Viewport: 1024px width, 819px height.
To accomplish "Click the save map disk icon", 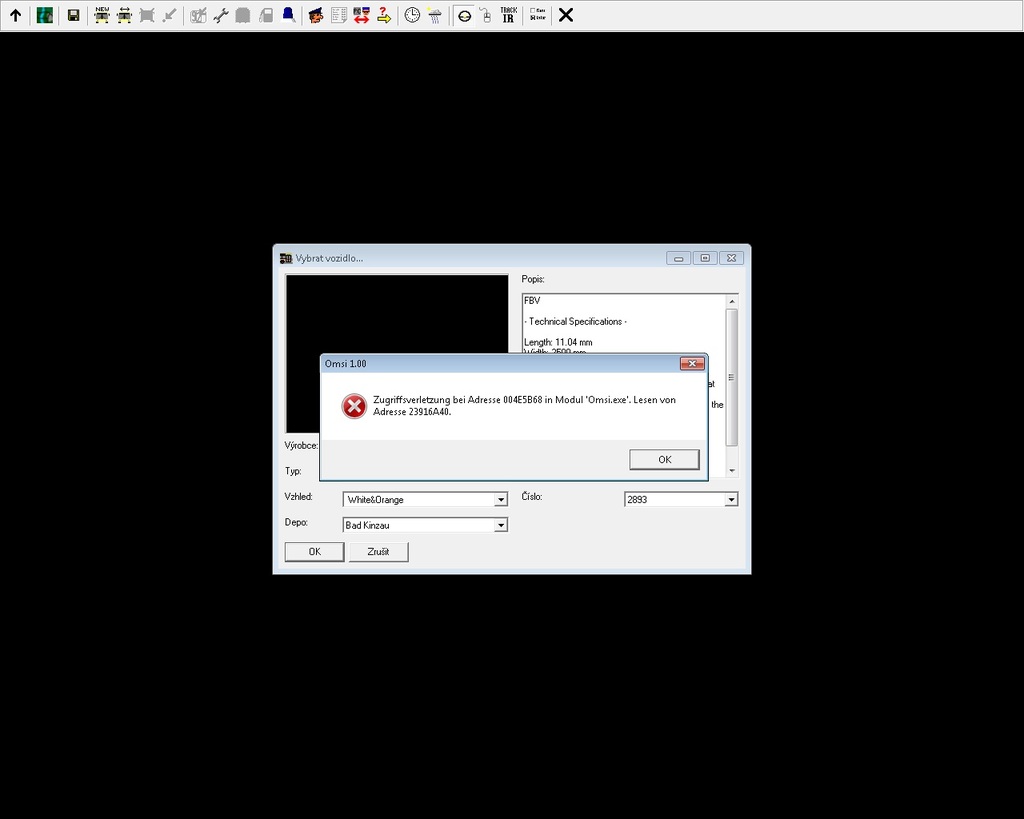I will click(x=73, y=15).
